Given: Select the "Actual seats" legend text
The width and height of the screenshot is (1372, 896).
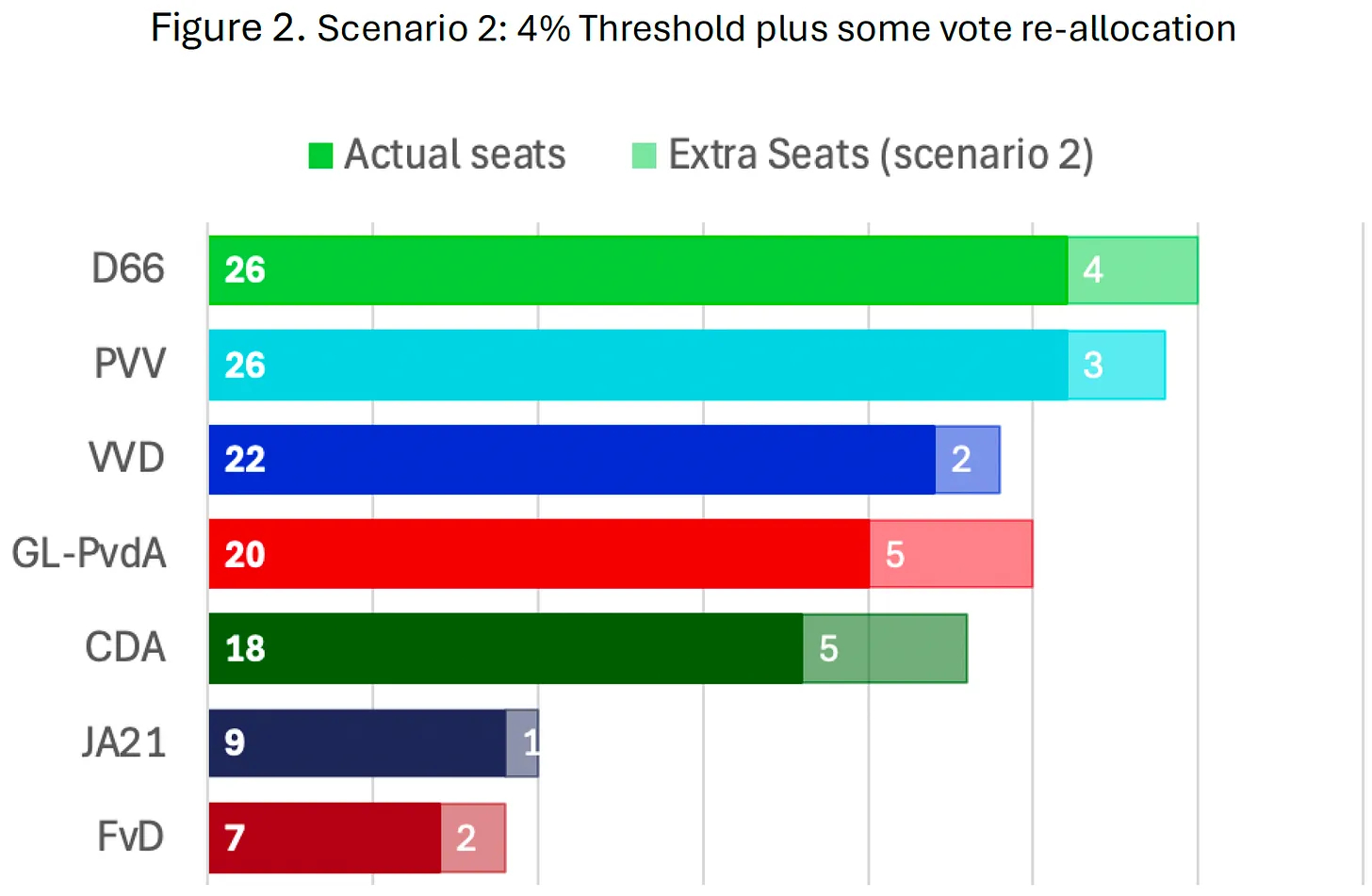Looking at the screenshot, I should pos(454,155).
